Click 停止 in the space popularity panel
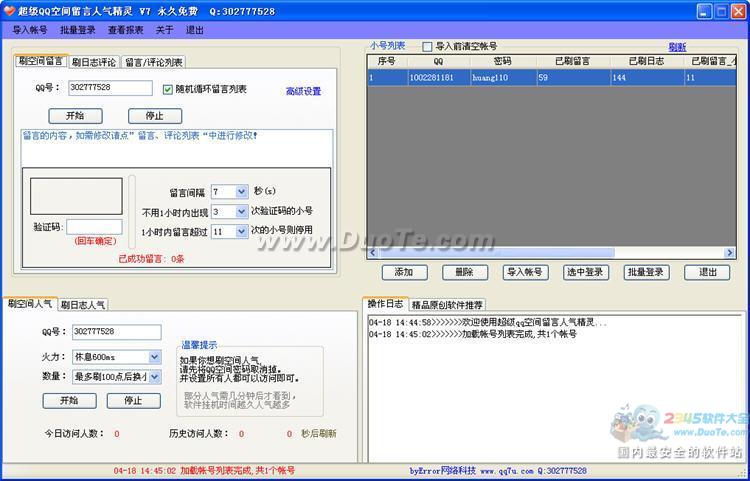Viewport: 750px width, 481px height. (133, 401)
